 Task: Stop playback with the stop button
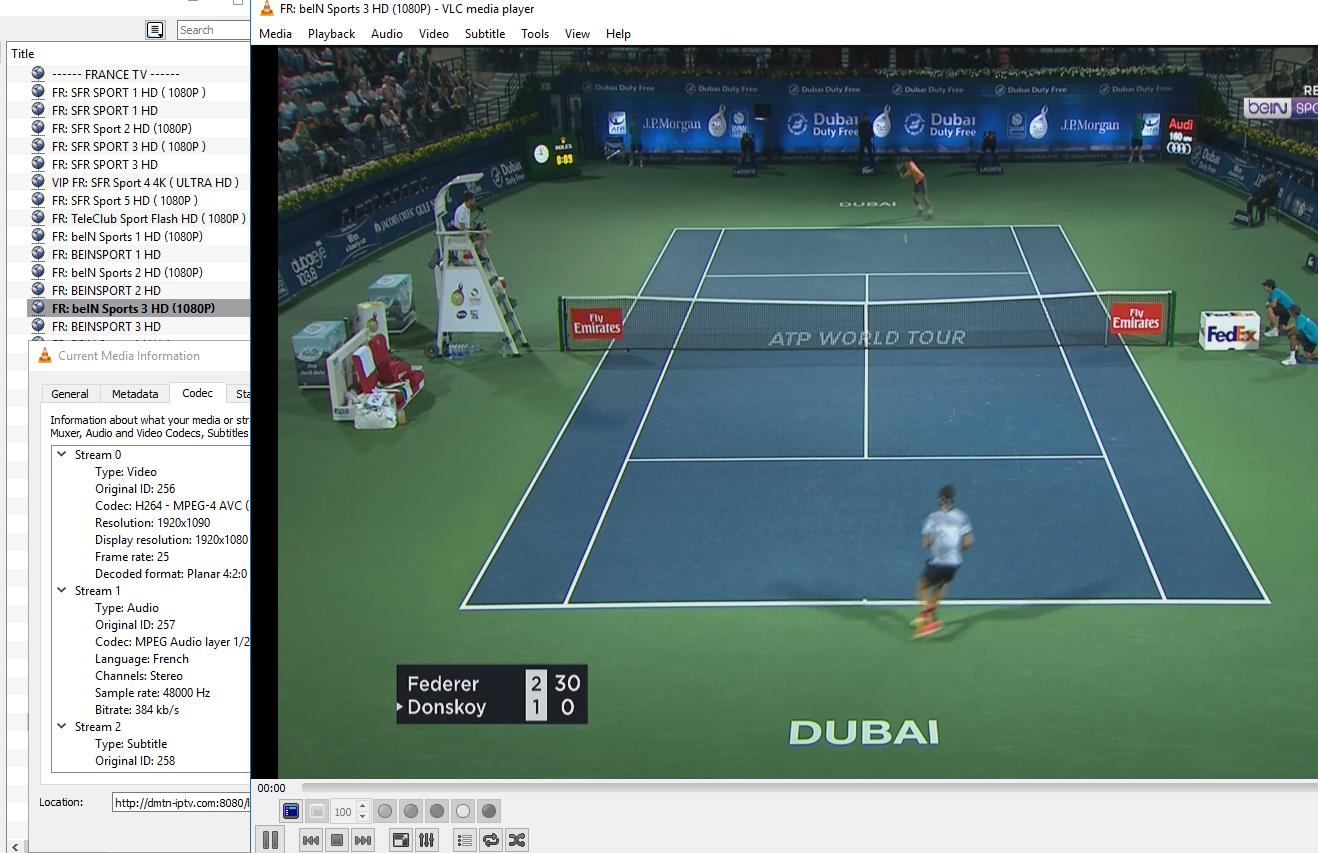(x=337, y=840)
